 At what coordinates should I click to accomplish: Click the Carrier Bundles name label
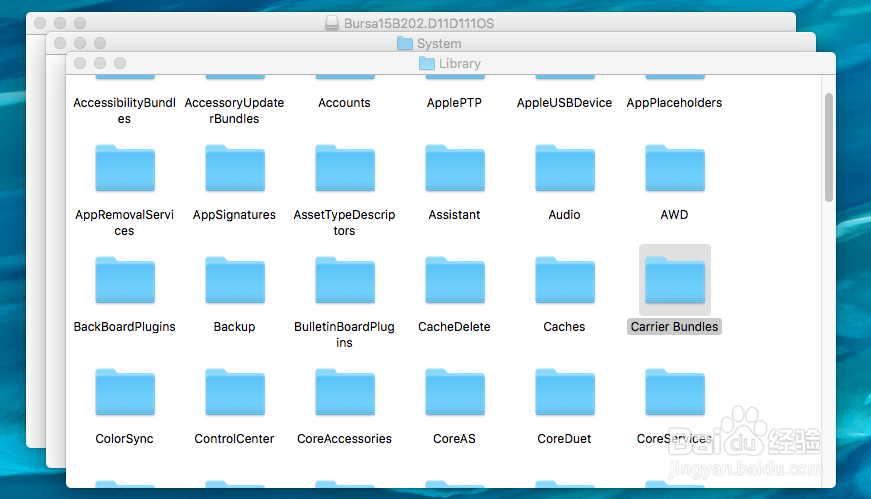(674, 327)
